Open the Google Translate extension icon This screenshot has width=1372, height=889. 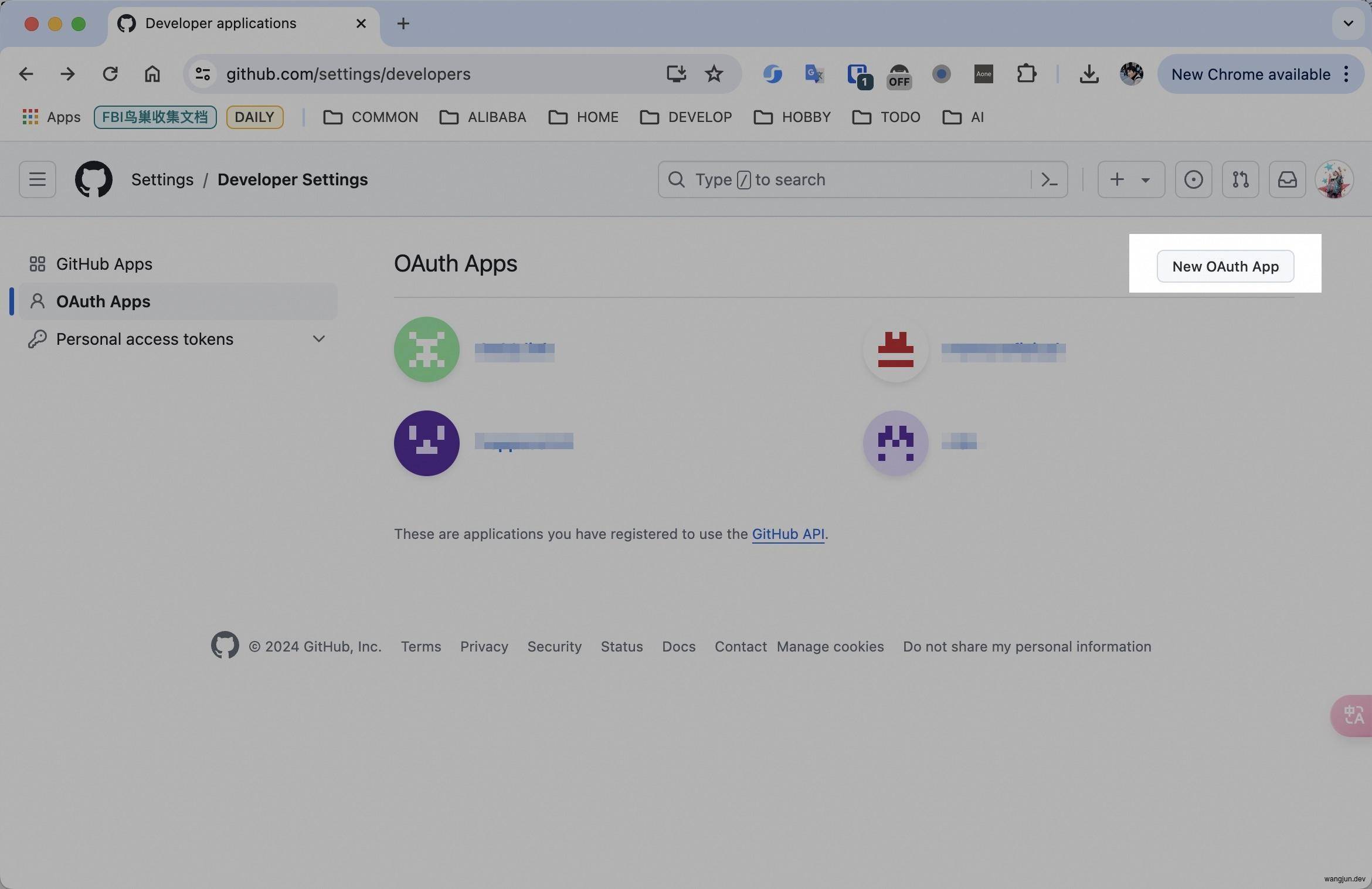click(x=814, y=74)
